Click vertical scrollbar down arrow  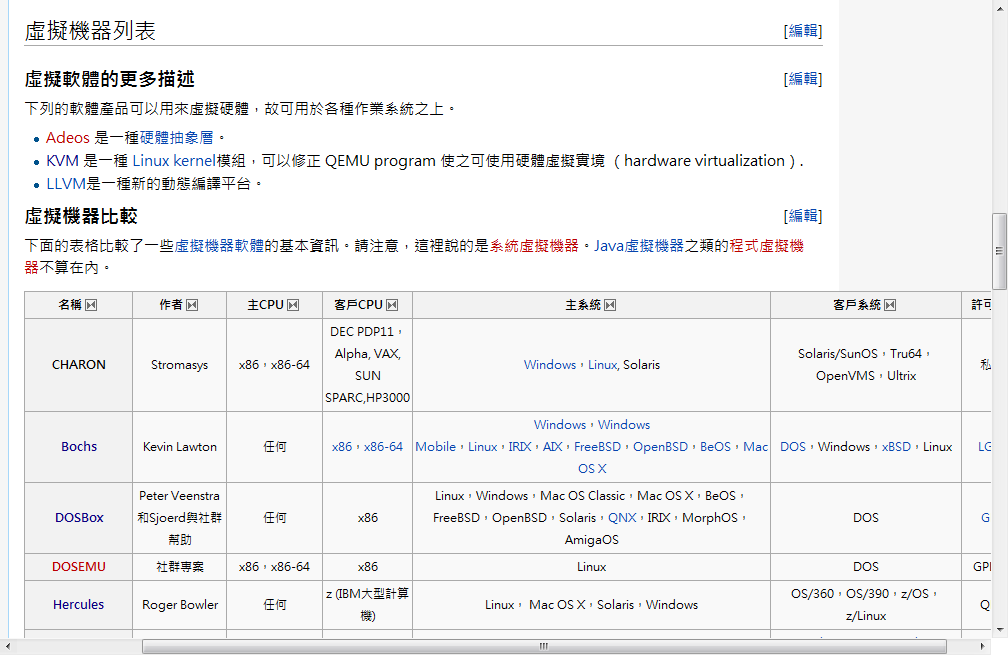[999, 628]
